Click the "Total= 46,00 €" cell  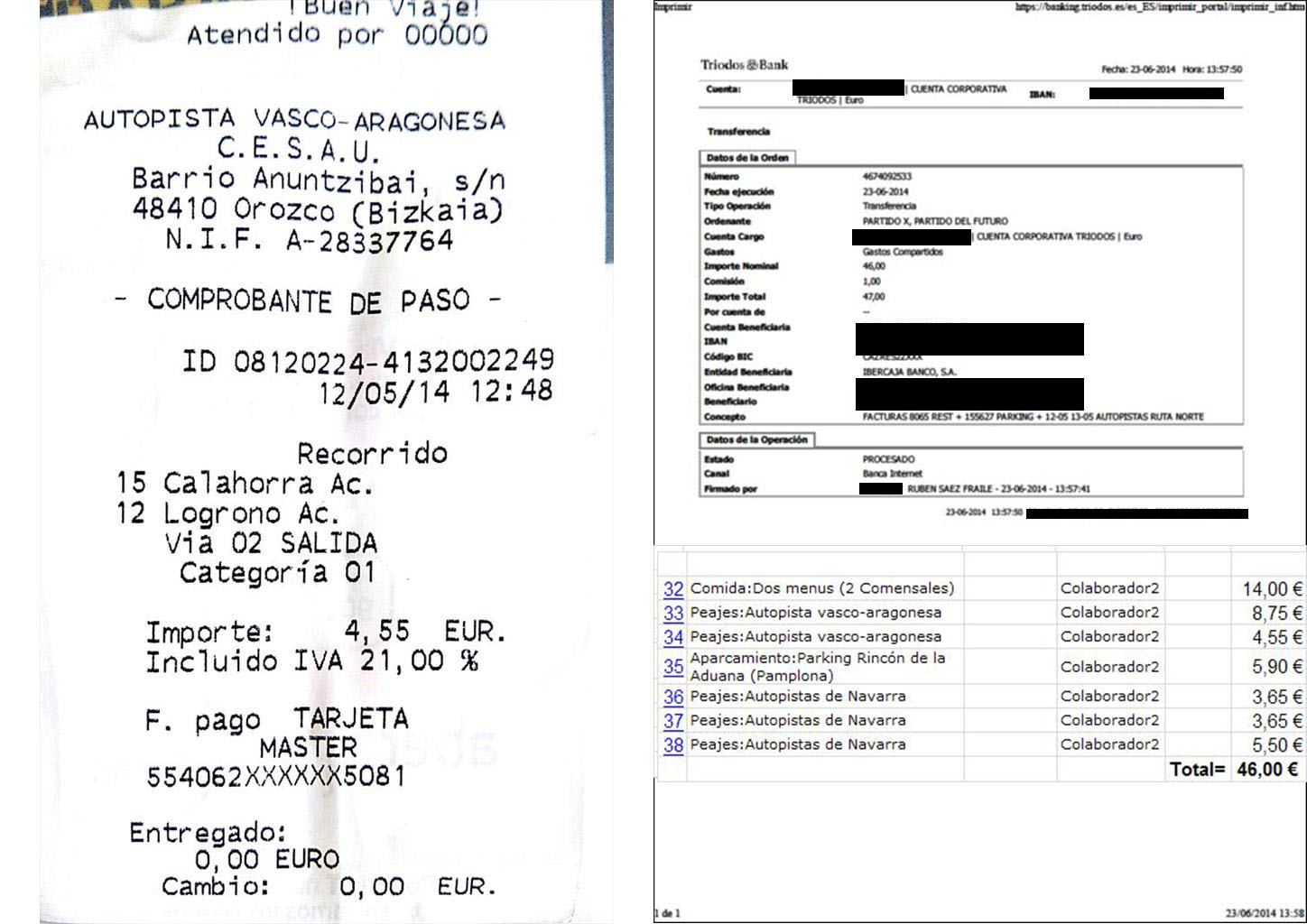pyautogui.click(x=1234, y=770)
